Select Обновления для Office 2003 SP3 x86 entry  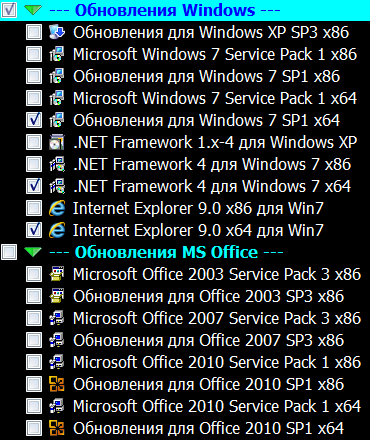[x=209, y=296]
